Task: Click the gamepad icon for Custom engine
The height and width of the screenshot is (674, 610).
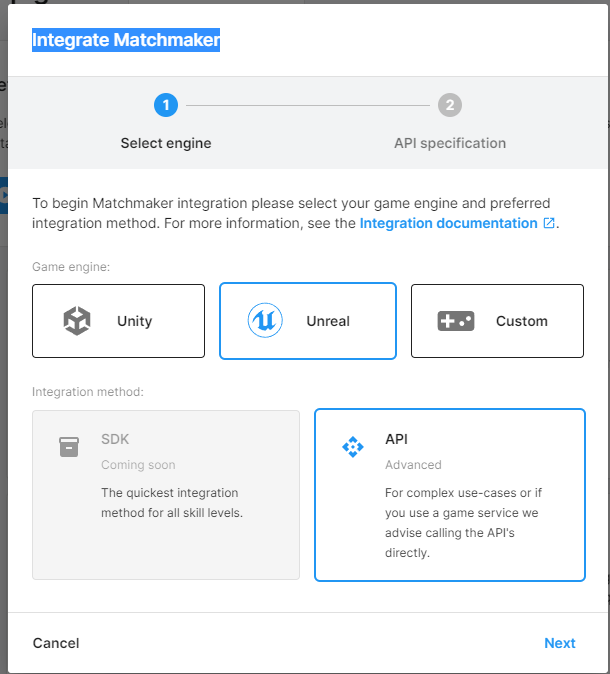Action: tap(456, 321)
